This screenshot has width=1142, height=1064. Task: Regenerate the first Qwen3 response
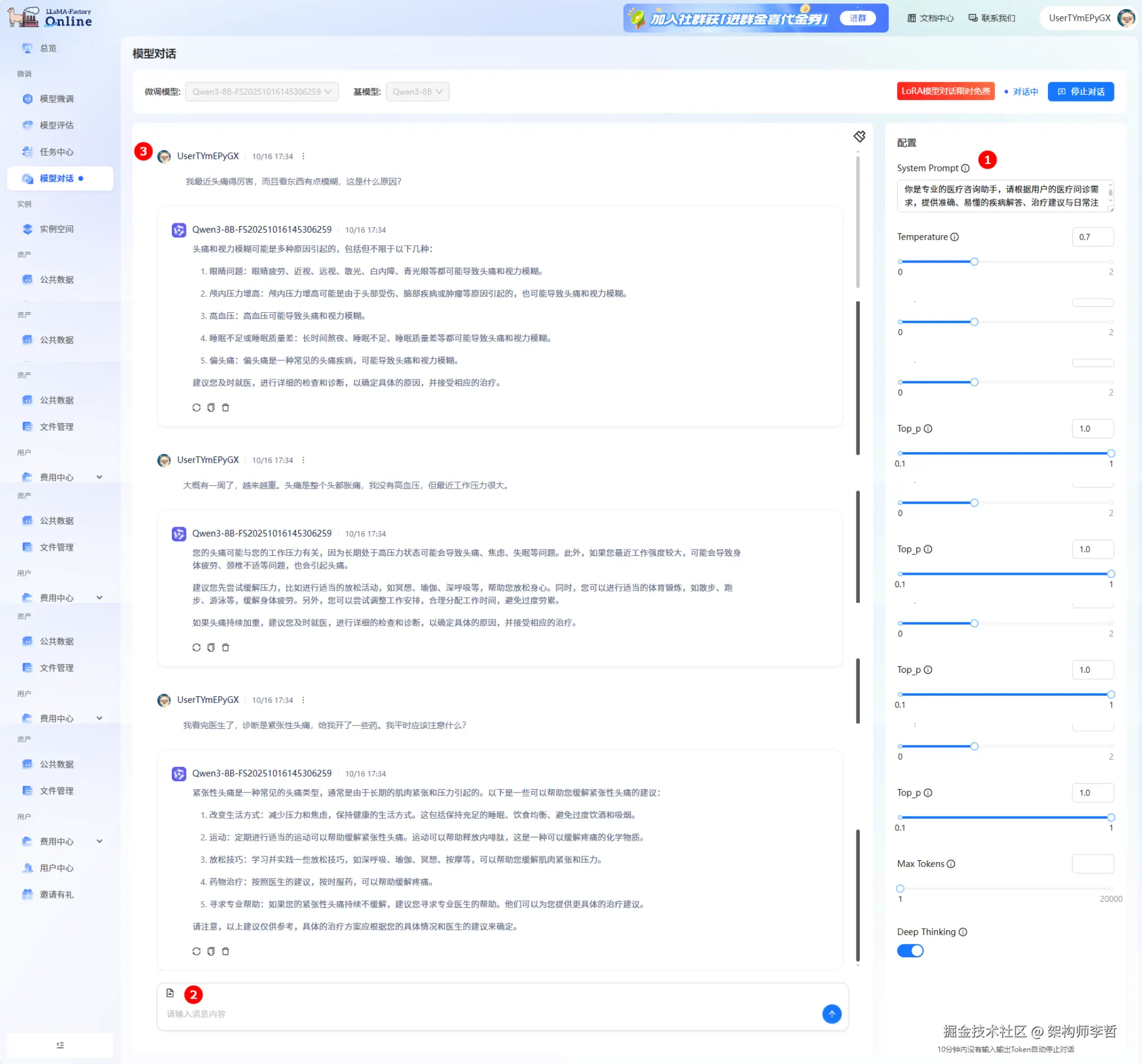pyautogui.click(x=196, y=407)
